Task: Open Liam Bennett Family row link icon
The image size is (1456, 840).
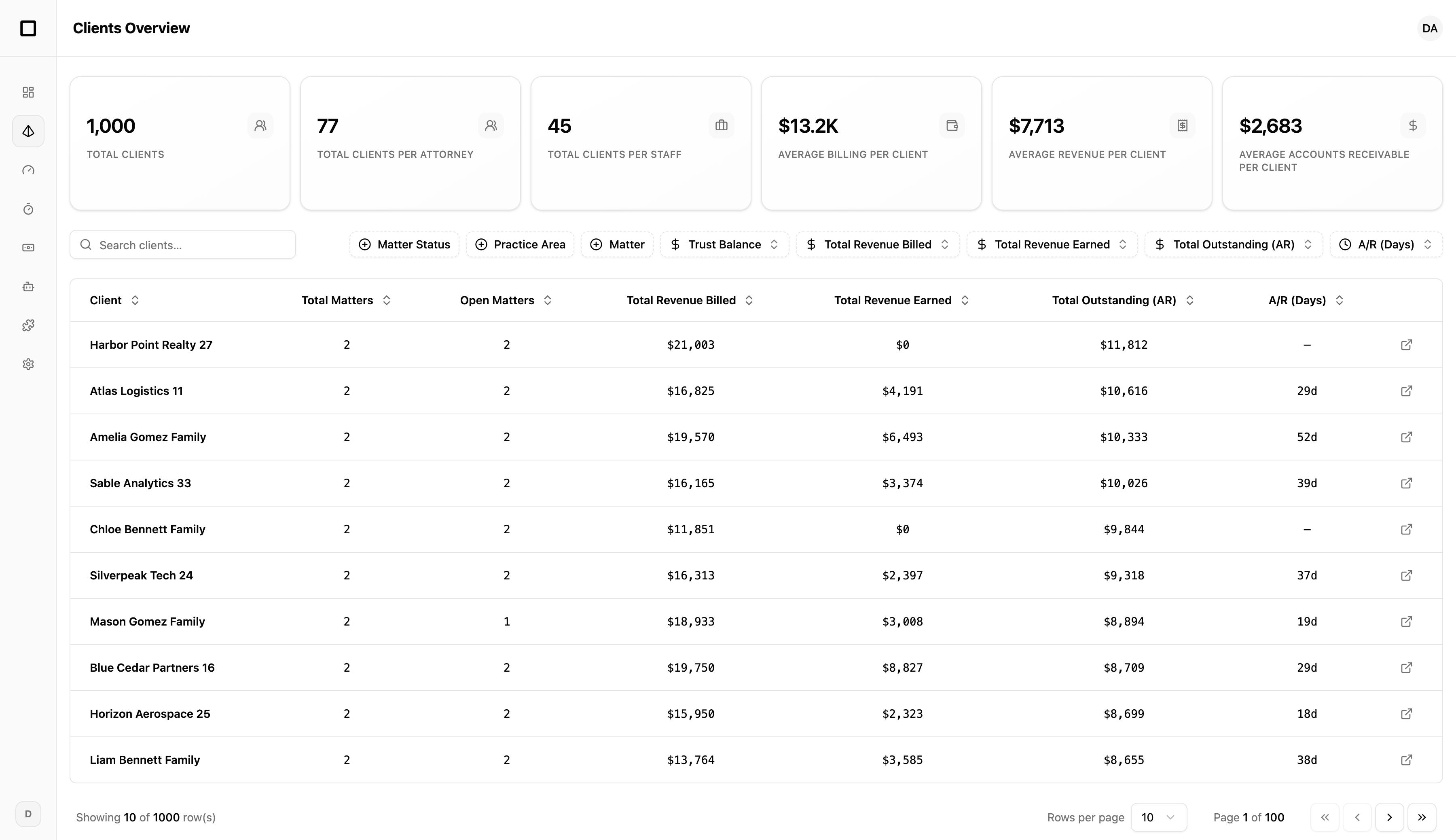Action: 1406,760
